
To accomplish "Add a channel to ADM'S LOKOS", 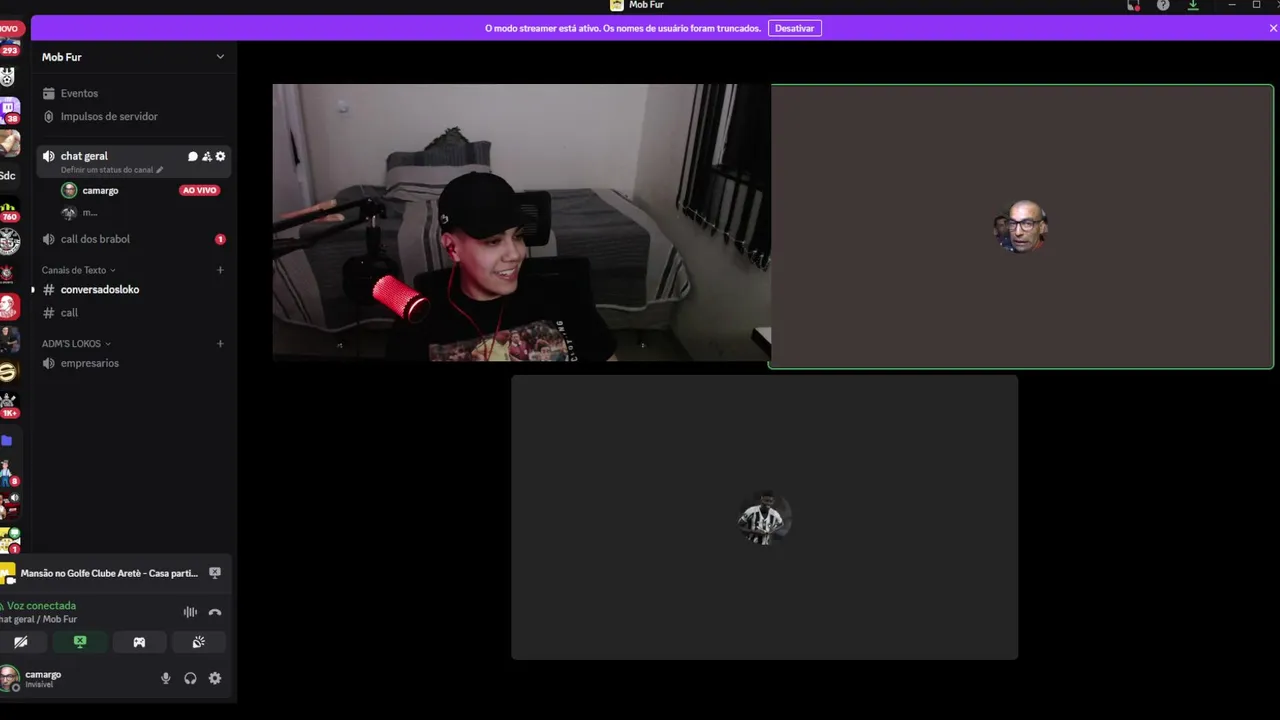I will pos(220,344).
